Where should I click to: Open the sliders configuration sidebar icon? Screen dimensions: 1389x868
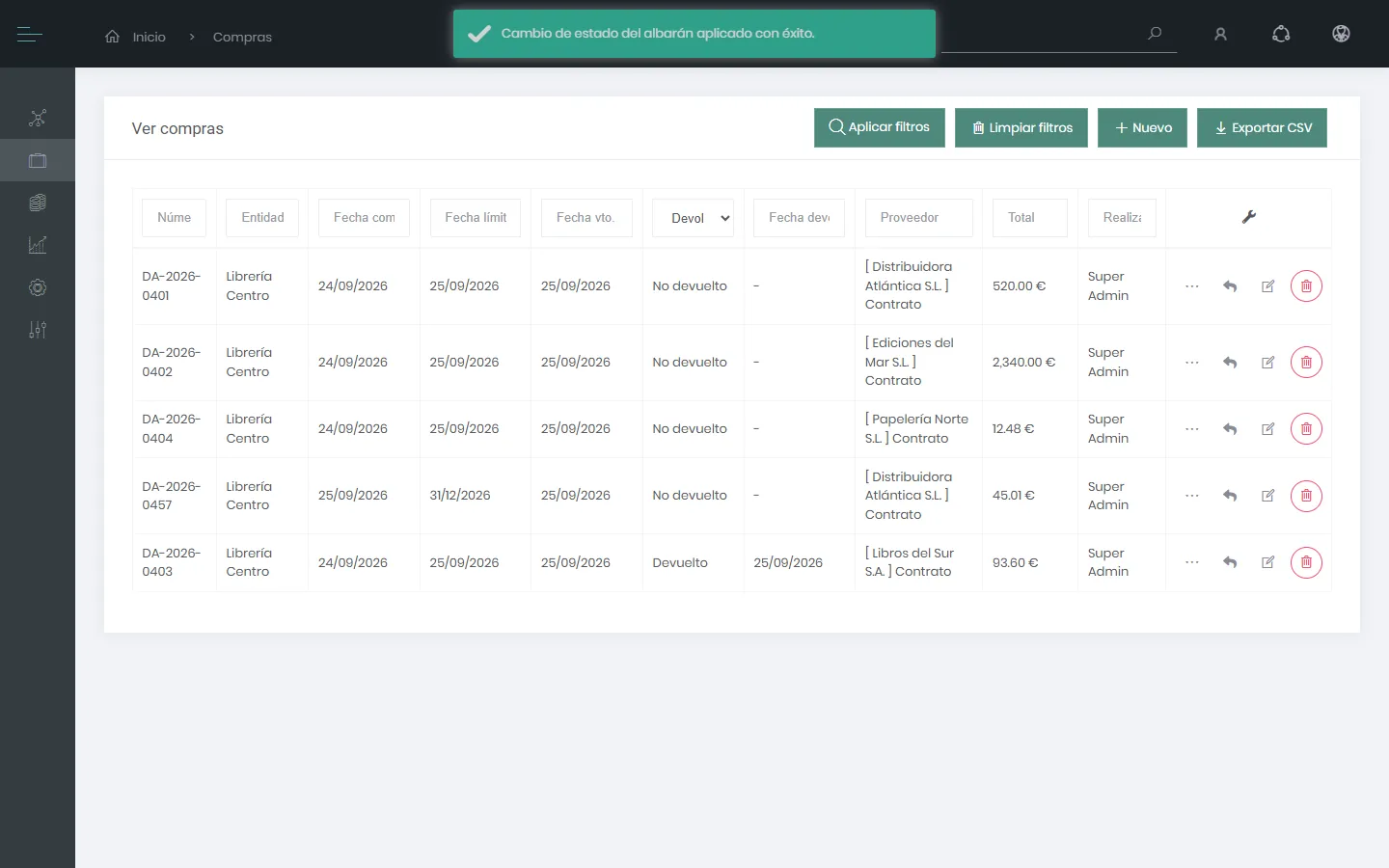38,330
